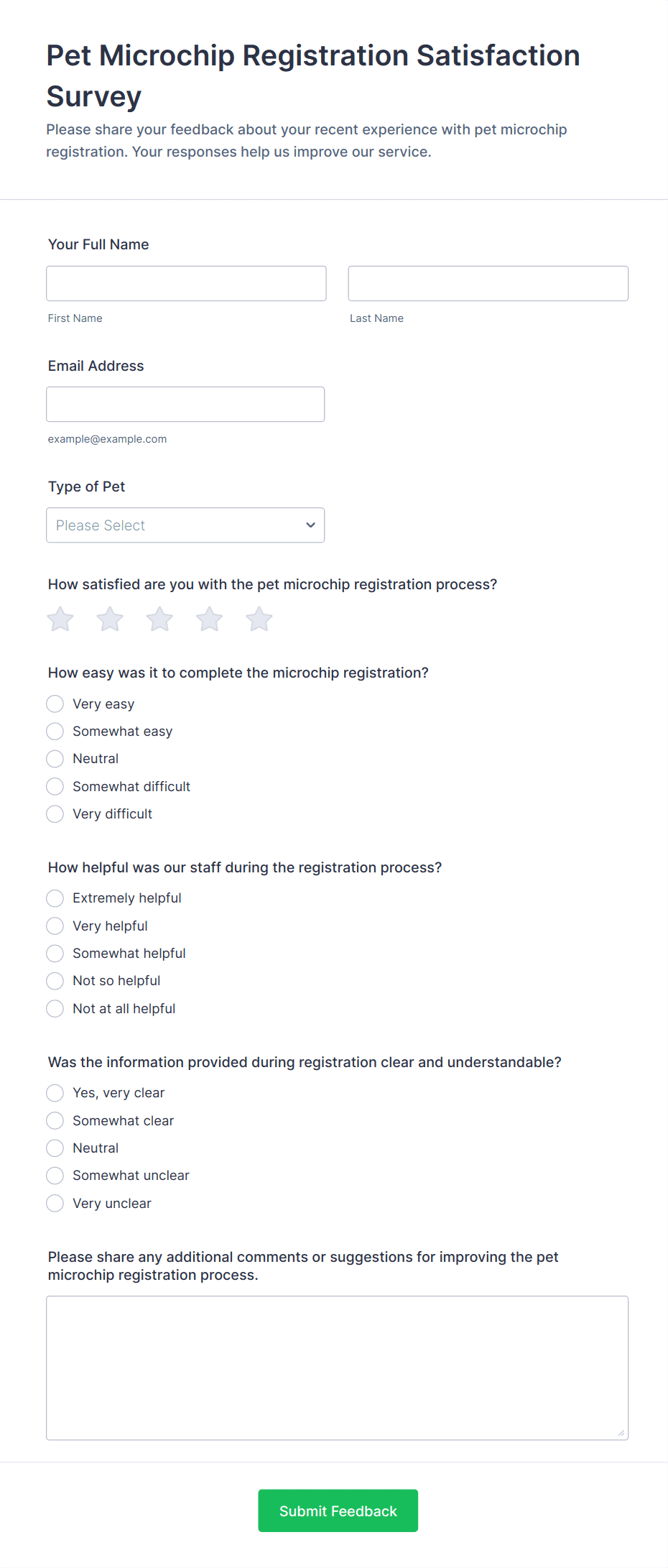
Task: Click the middle star of the rating
Action: click(159, 618)
